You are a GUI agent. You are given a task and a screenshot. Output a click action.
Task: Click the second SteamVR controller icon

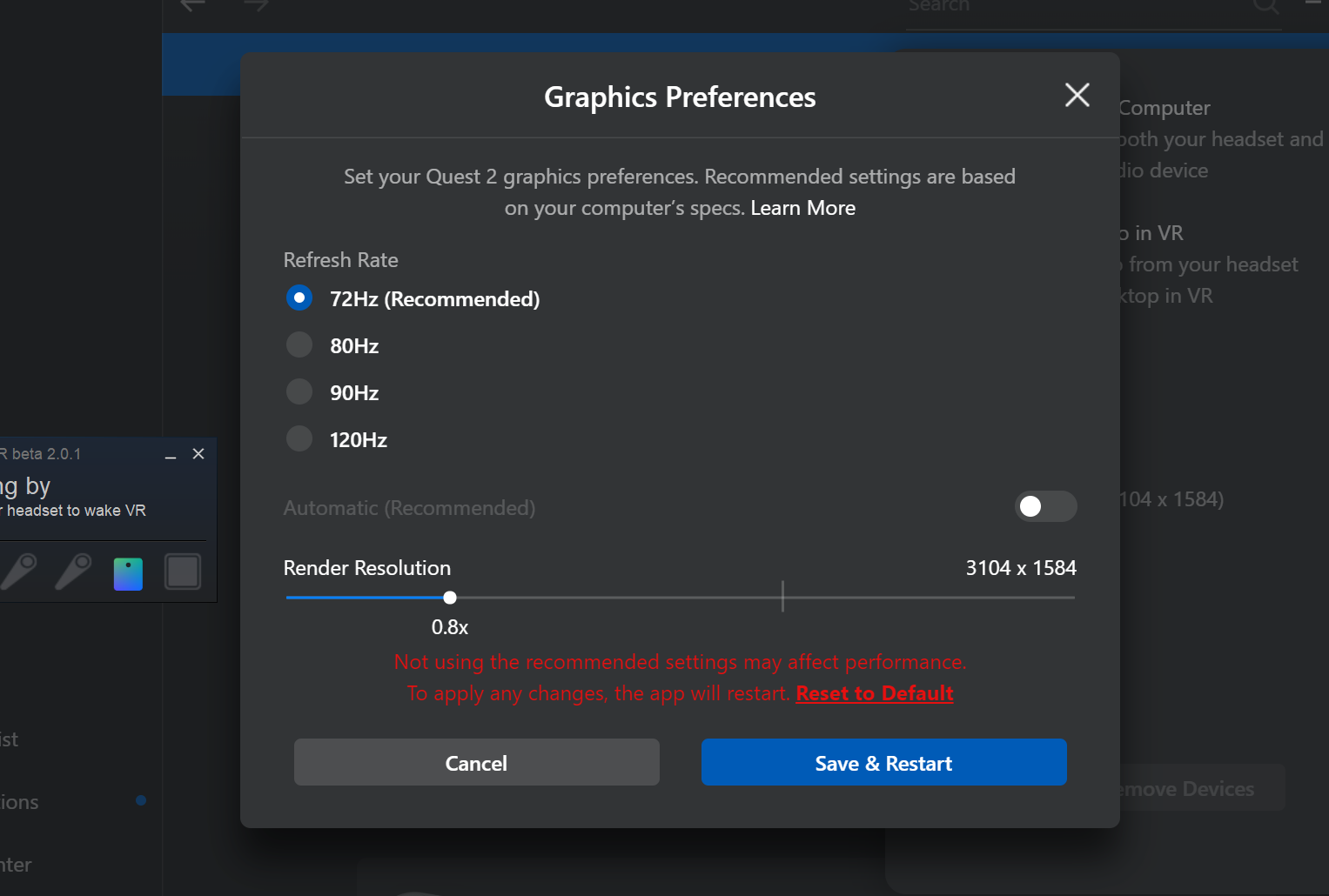74,572
